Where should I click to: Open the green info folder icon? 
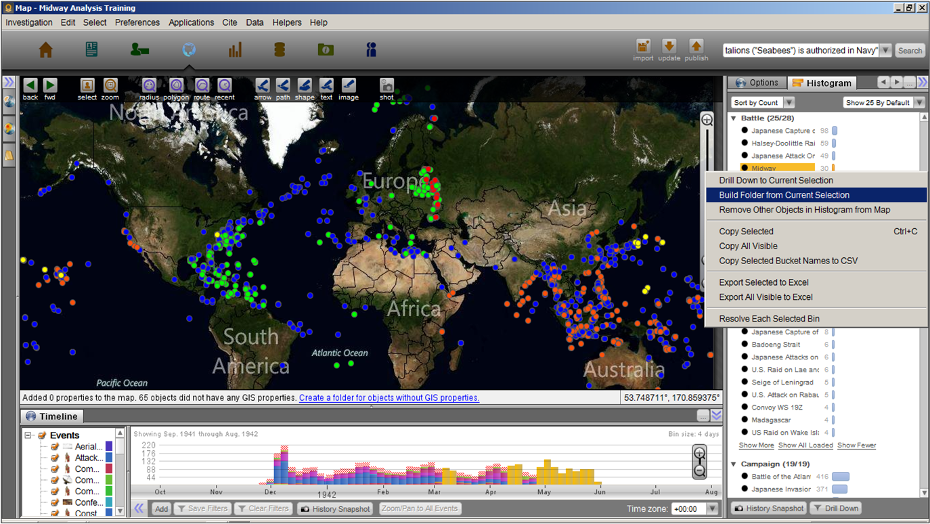326,49
